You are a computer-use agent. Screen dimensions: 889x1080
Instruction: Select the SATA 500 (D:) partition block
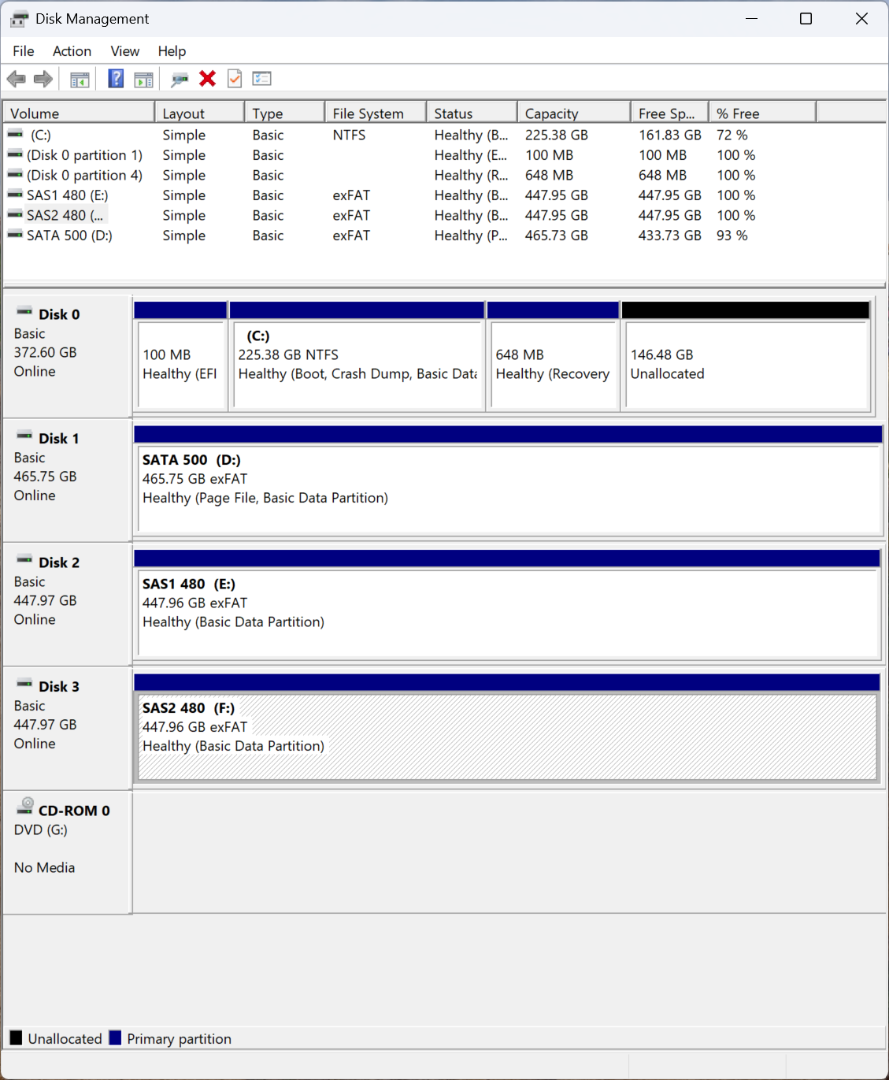tap(508, 480)
